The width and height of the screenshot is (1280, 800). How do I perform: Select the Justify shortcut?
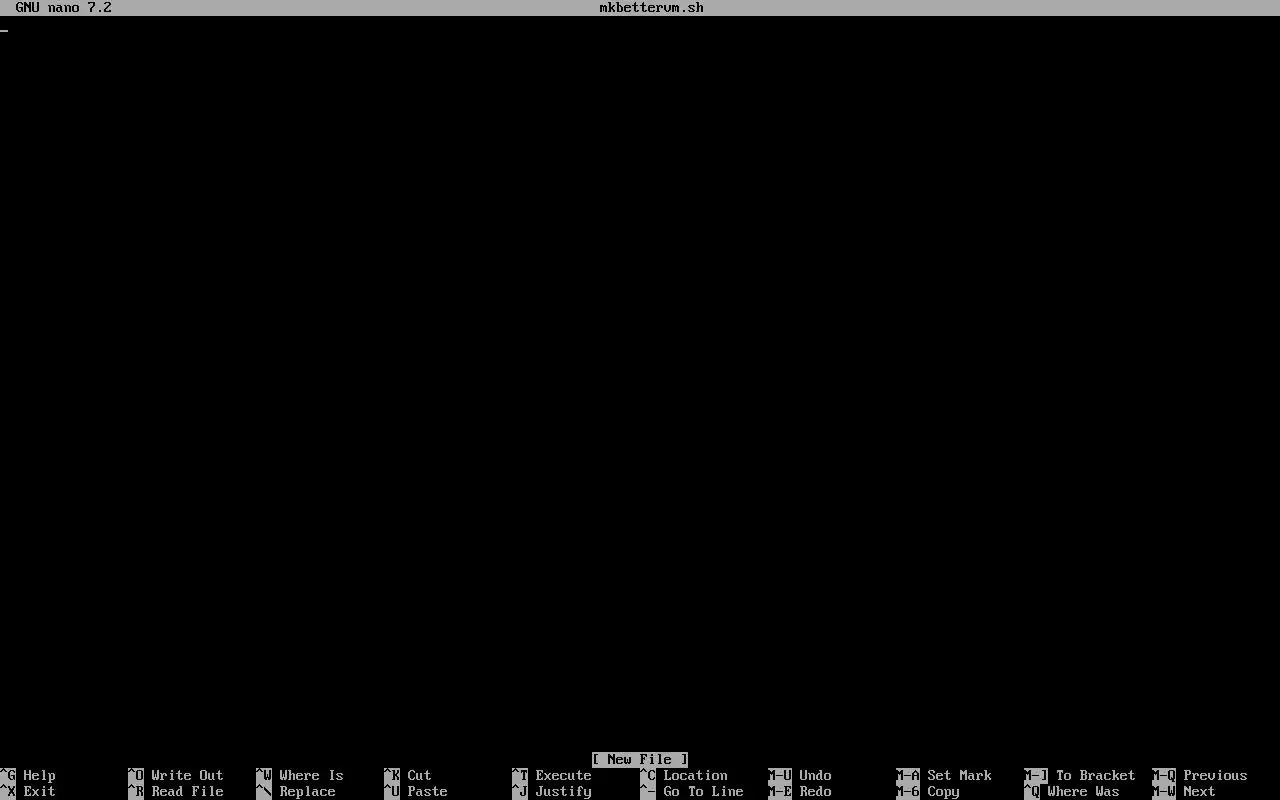click(x=564, y=791)
